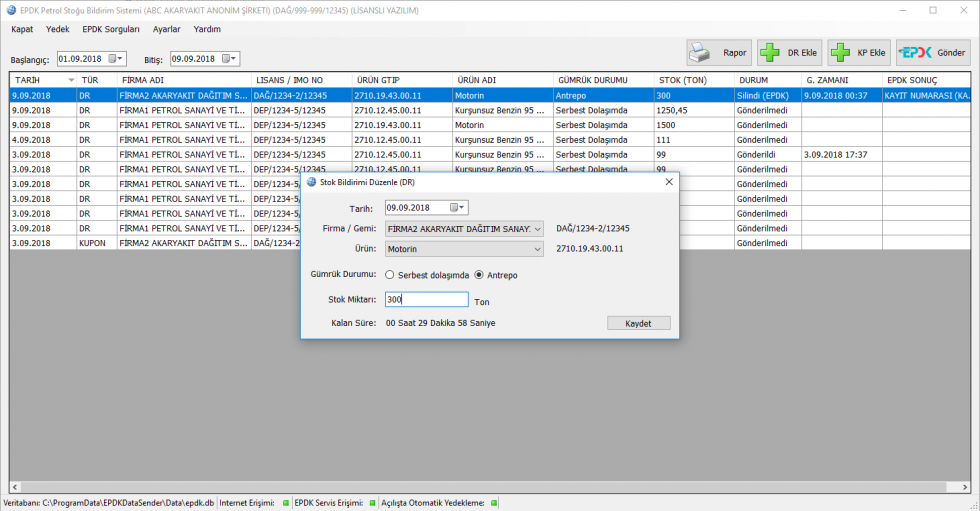The width and height of the screenshot is (980, 511).
Task: Open the EPDK Sorguları menu
Action: tap(111, 29)
